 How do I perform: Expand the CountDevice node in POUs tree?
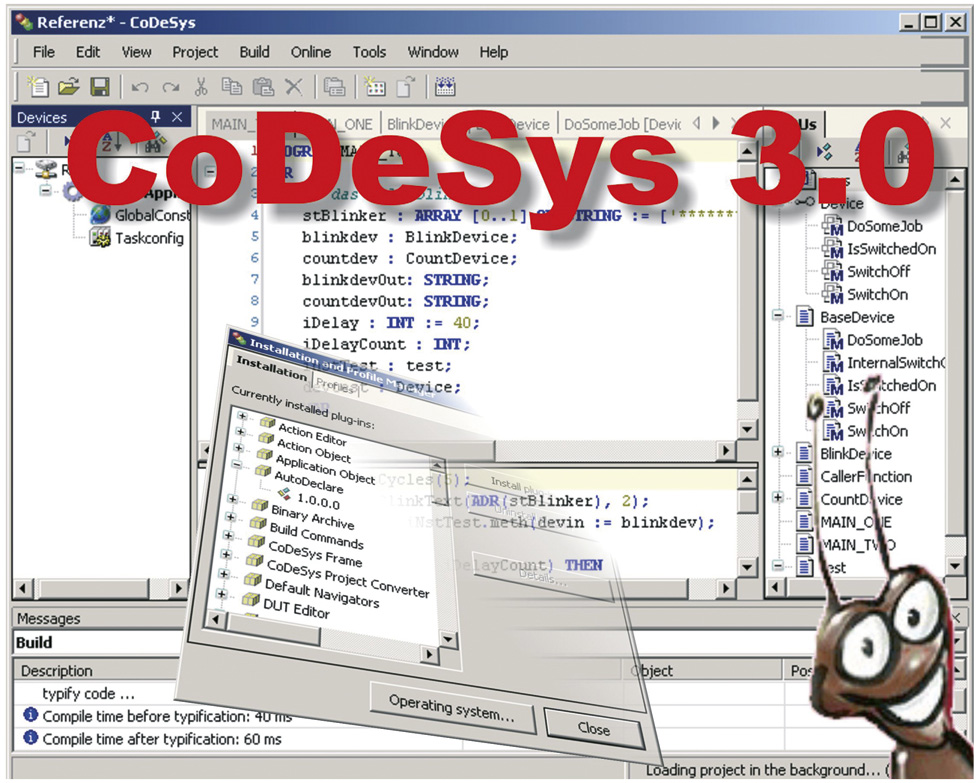(778, 497)
